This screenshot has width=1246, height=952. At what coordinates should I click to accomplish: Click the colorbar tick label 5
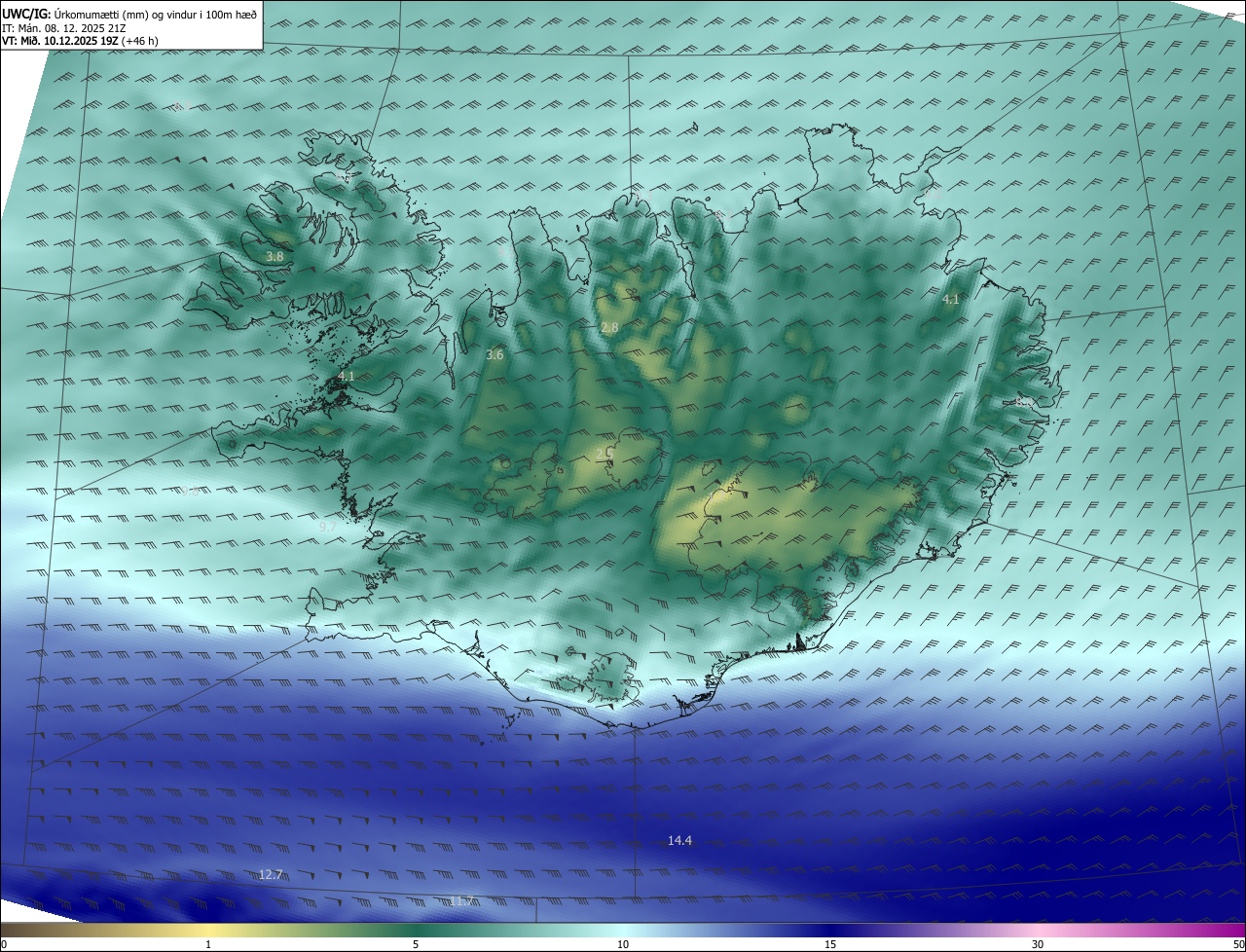click(x=416, y=945)
